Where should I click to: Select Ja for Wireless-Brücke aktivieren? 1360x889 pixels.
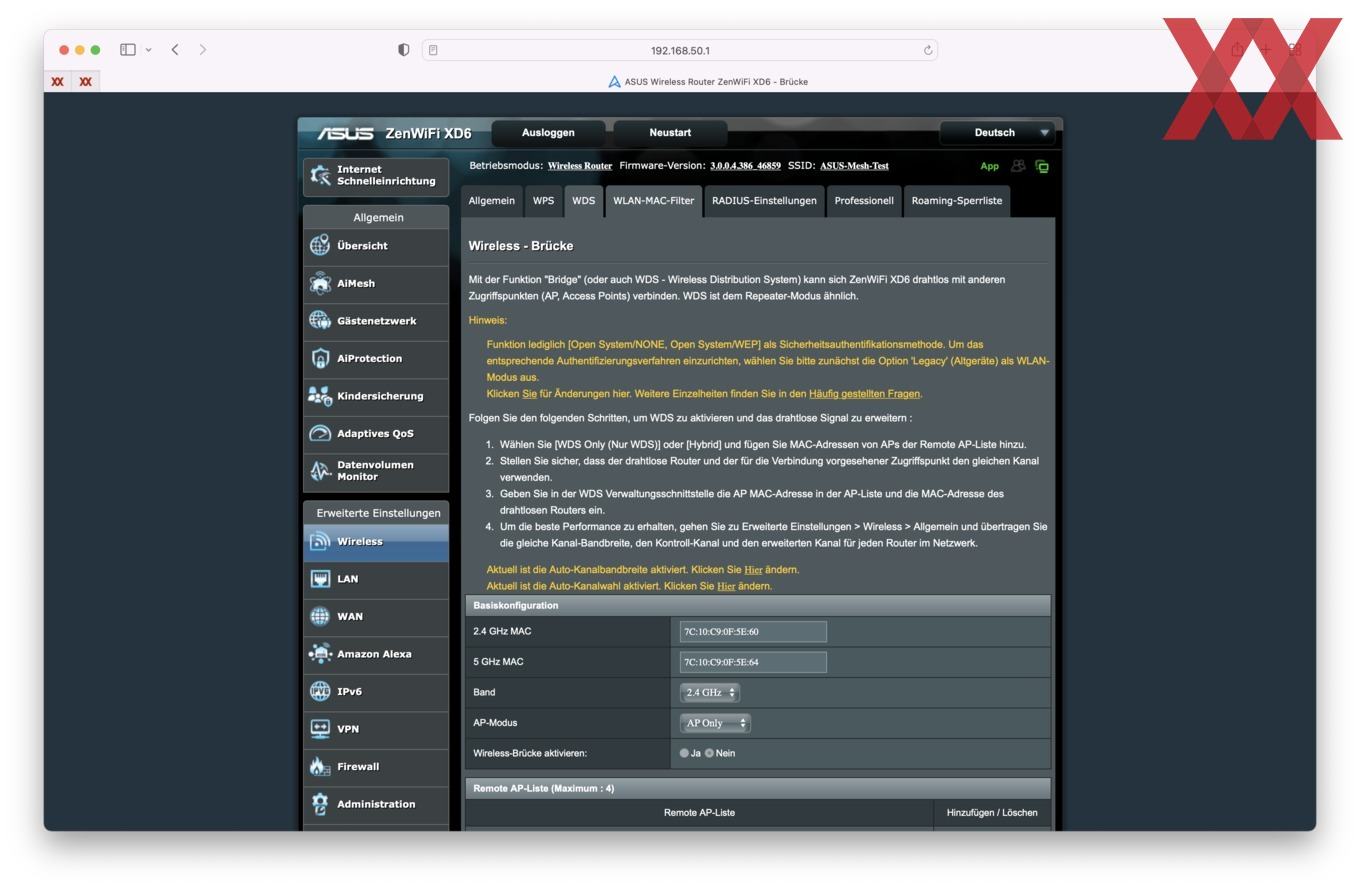(x=684, y=753)
